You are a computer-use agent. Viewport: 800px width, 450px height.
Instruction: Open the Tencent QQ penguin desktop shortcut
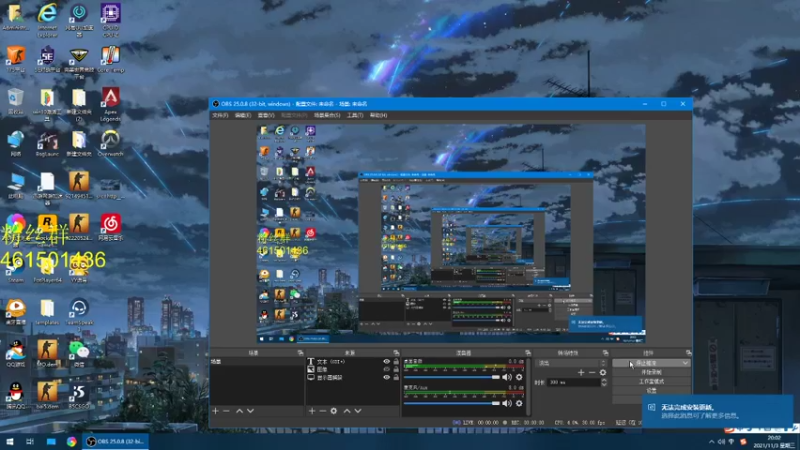click(16, 396)
